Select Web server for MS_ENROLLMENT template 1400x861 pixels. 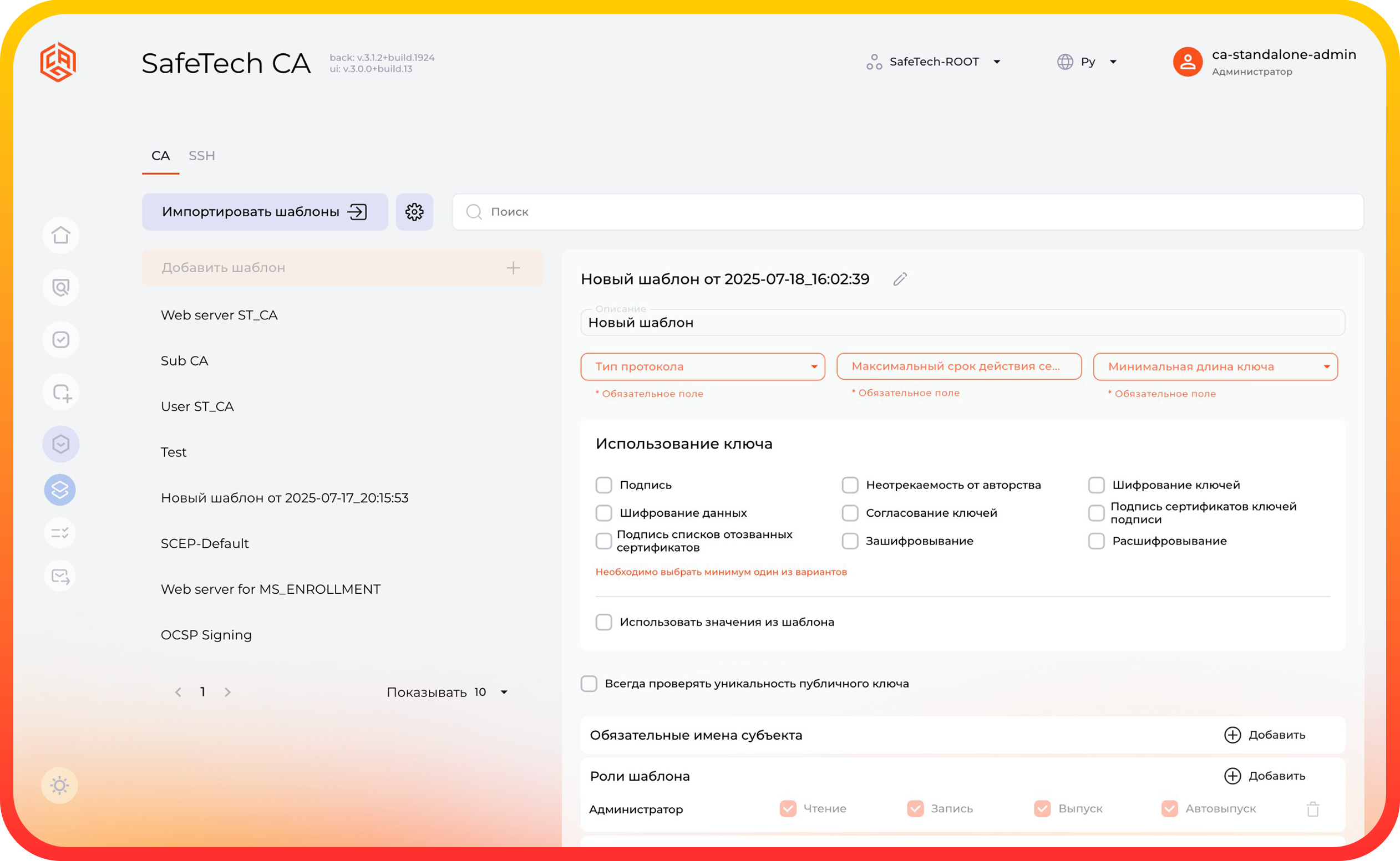tap(271, 589)
